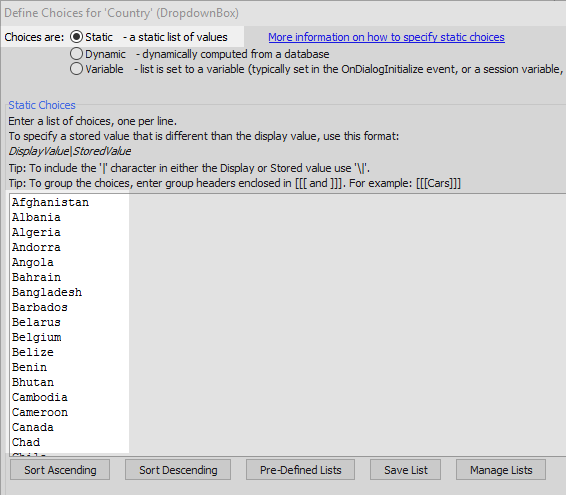The width and height of the screenshot is (566, 495).
Task: Click the Afghanistan line in the list
Action: pyautogui.click(x=50, y=202)
